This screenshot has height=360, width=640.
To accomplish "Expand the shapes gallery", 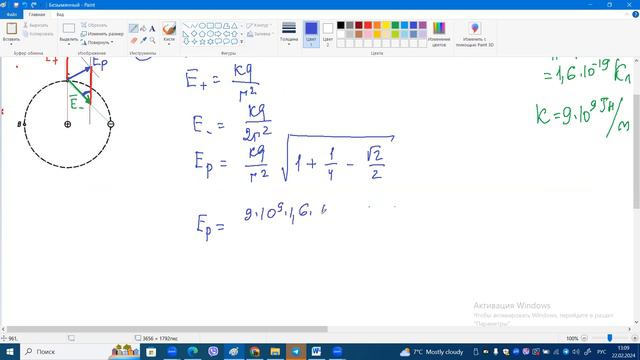I will (x=242, y=42).
